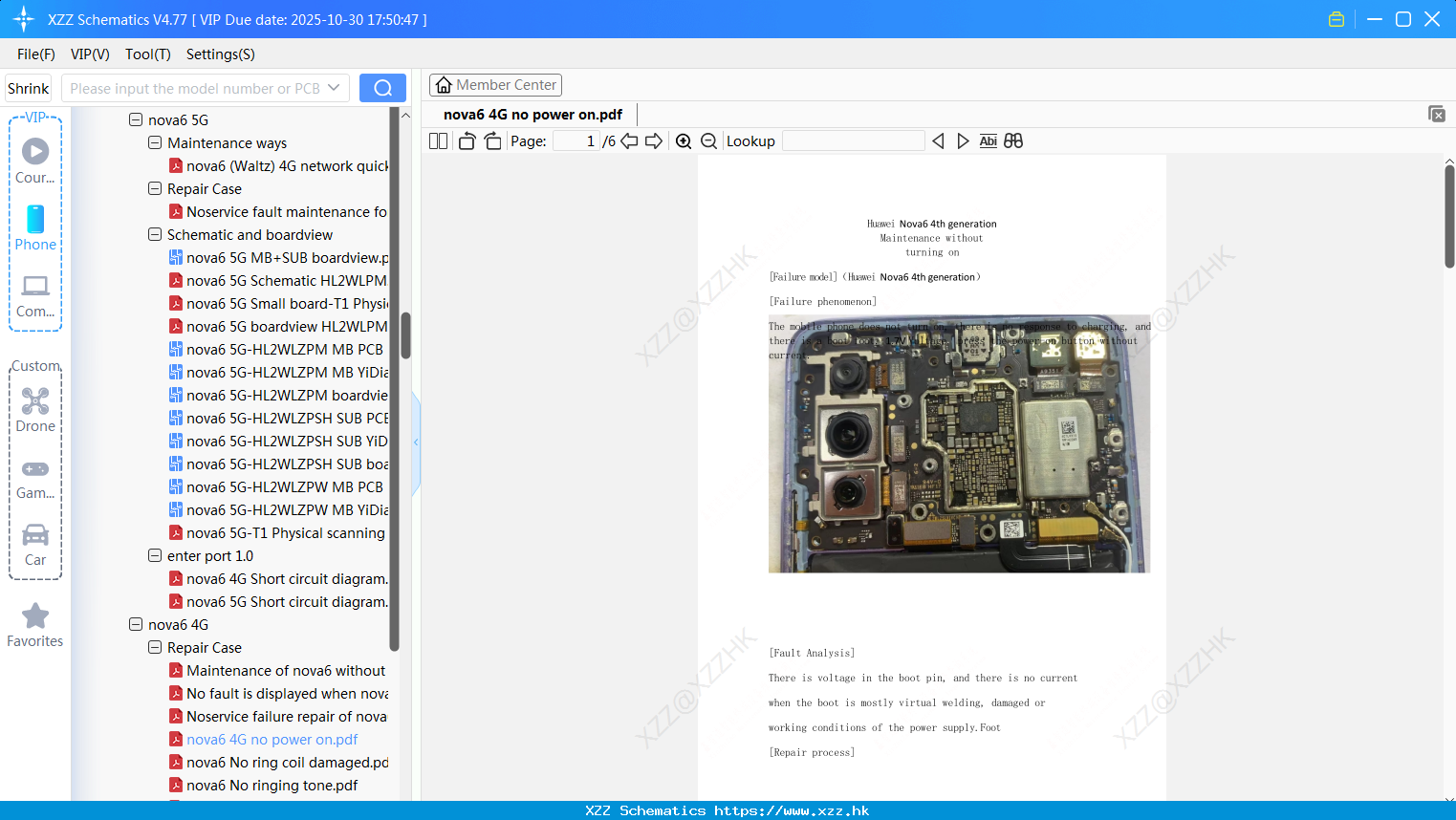Collapse Maintenance ways node
Viewport: 1456px width, 820px height.
coord(155,142)
